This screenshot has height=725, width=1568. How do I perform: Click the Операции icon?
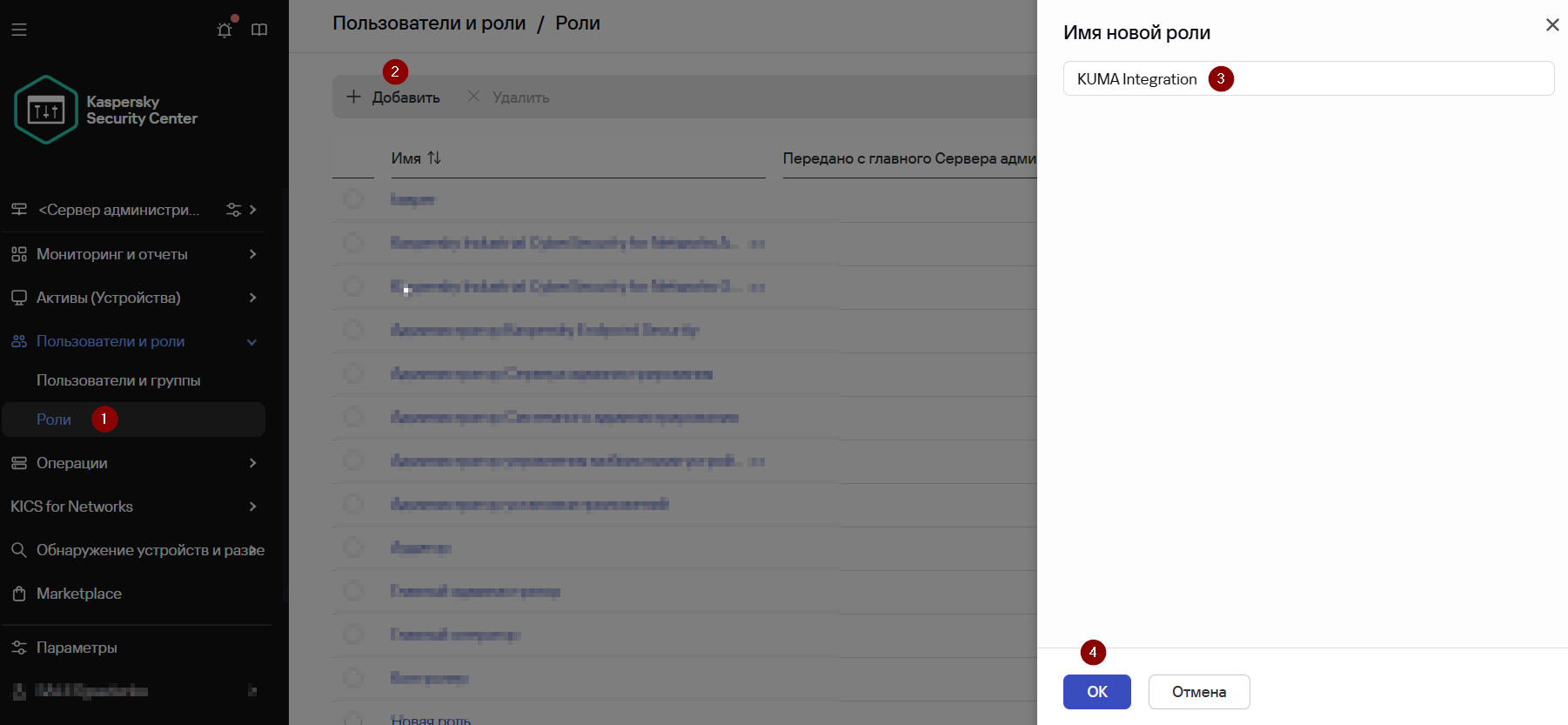coord(19,463)
